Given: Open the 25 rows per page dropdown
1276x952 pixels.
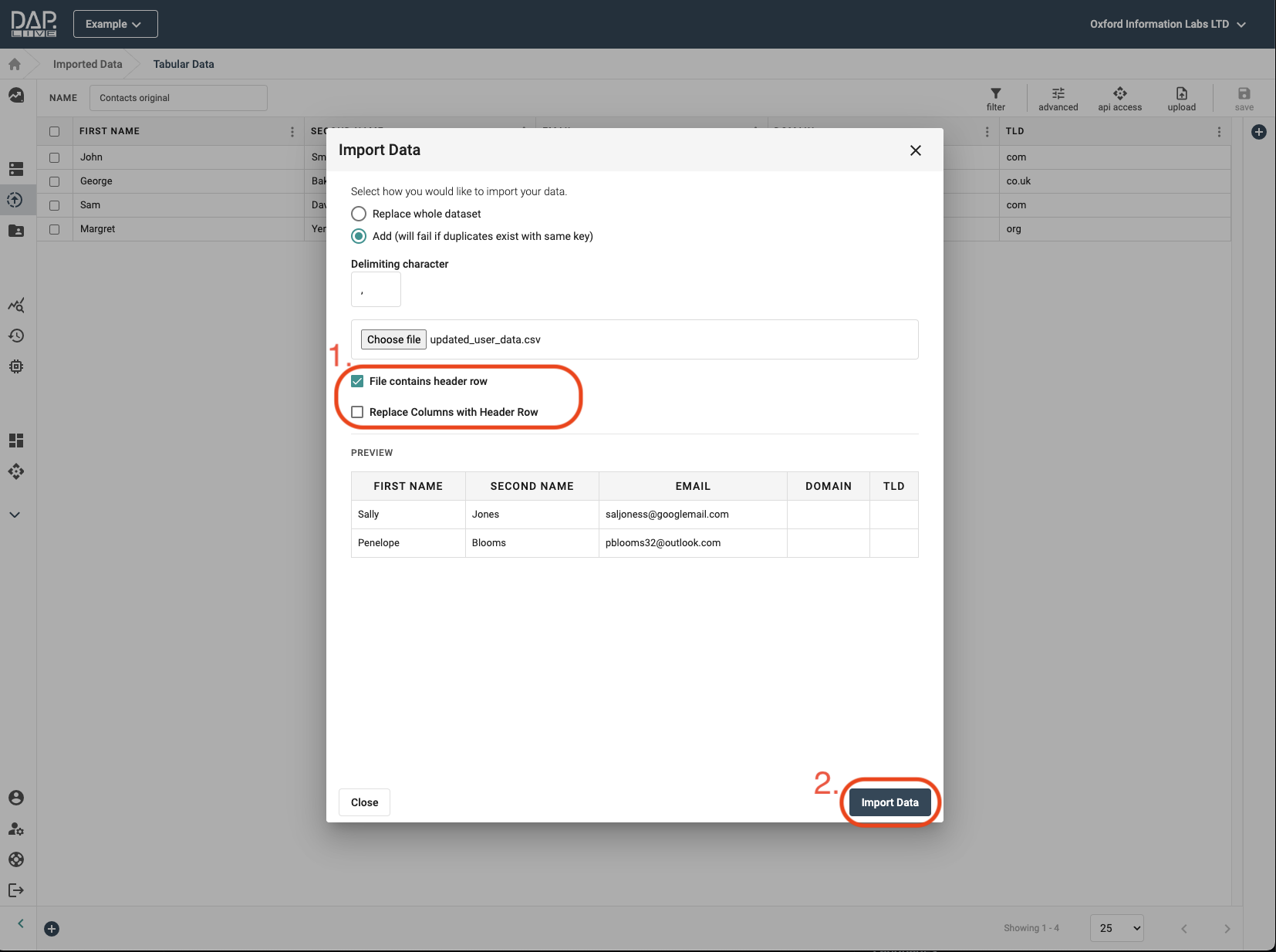Looking at the screenshot, I should click(1116, 928).
